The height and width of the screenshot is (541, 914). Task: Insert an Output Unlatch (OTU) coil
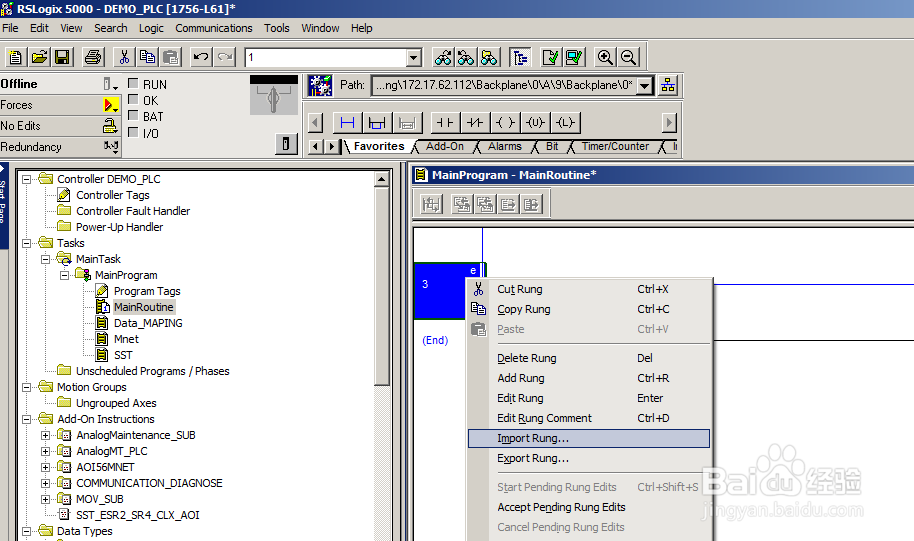click(535, 123)
